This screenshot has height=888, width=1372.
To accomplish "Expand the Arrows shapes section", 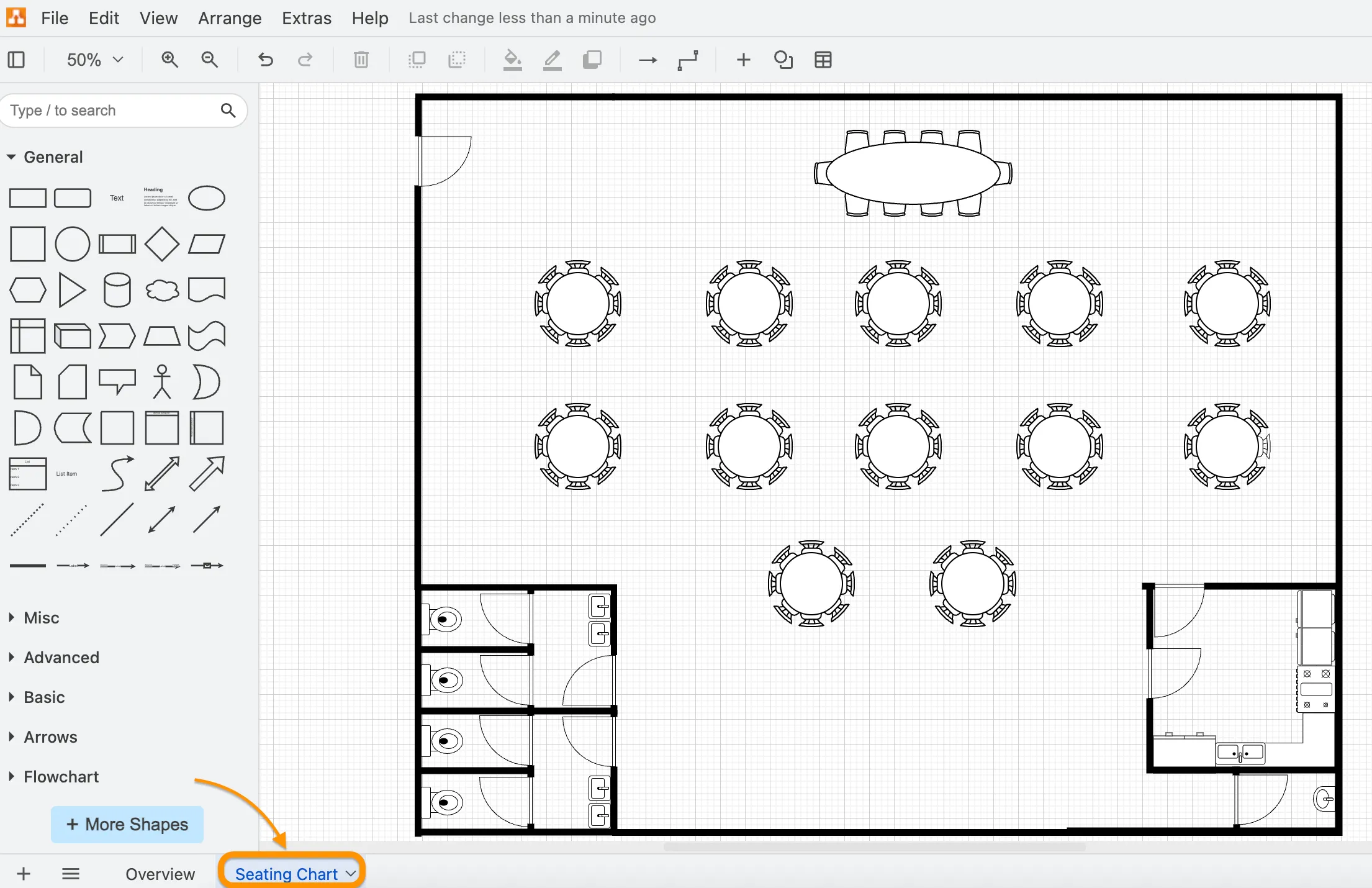I will (x=50, y=737).
